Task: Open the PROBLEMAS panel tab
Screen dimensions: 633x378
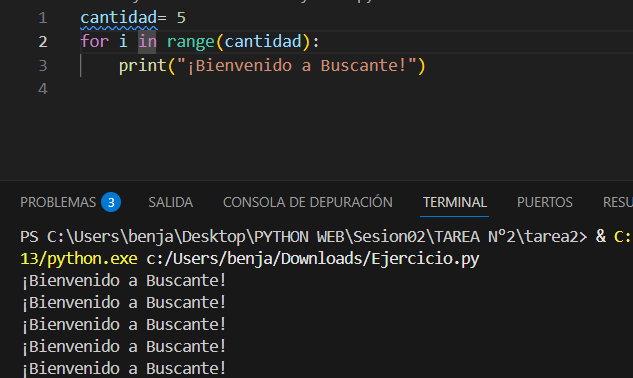Action: pyautogui.click(x=58, y=202)
